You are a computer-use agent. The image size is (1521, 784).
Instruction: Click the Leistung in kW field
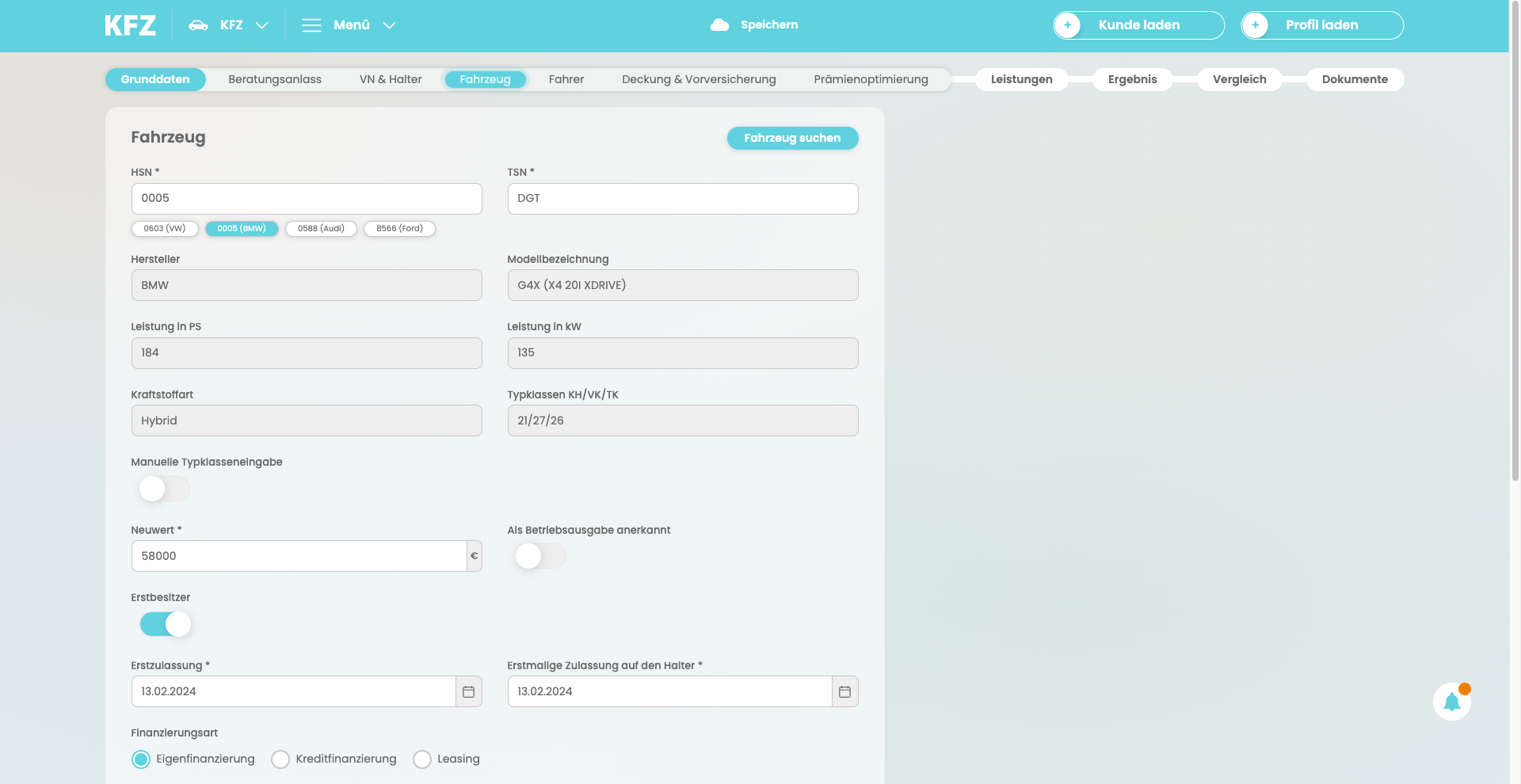(683, 353)
